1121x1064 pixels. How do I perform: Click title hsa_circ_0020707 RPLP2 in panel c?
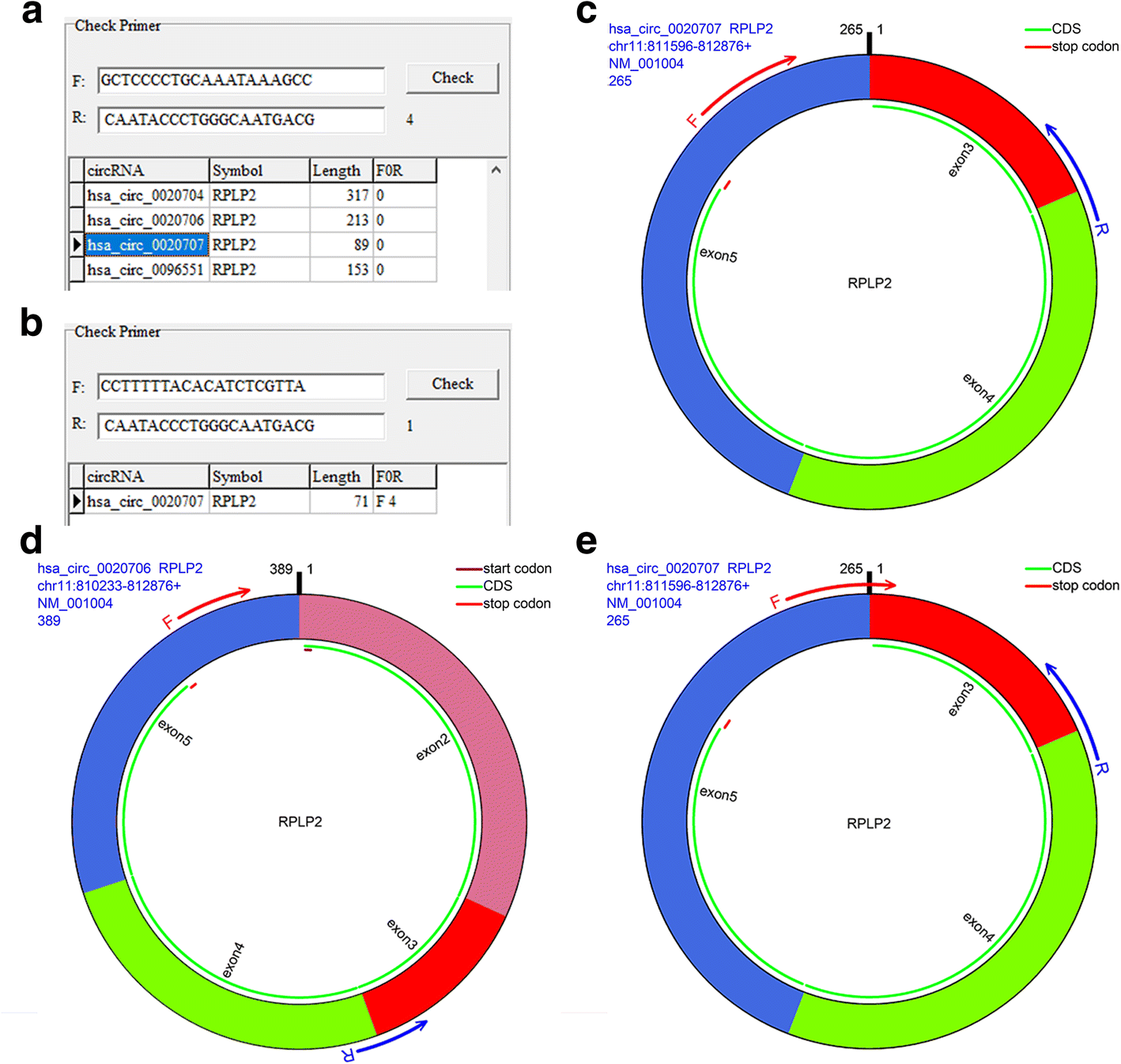[x=691, y=29]
